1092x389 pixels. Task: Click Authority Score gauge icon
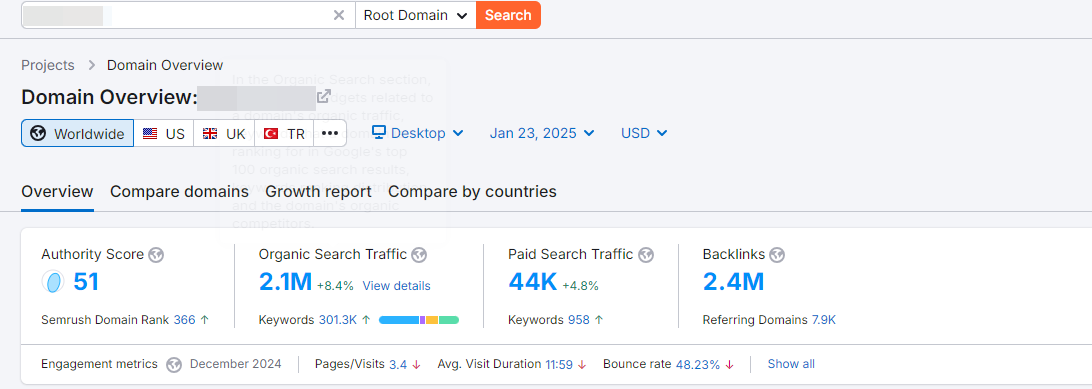[x=53, y=282]
